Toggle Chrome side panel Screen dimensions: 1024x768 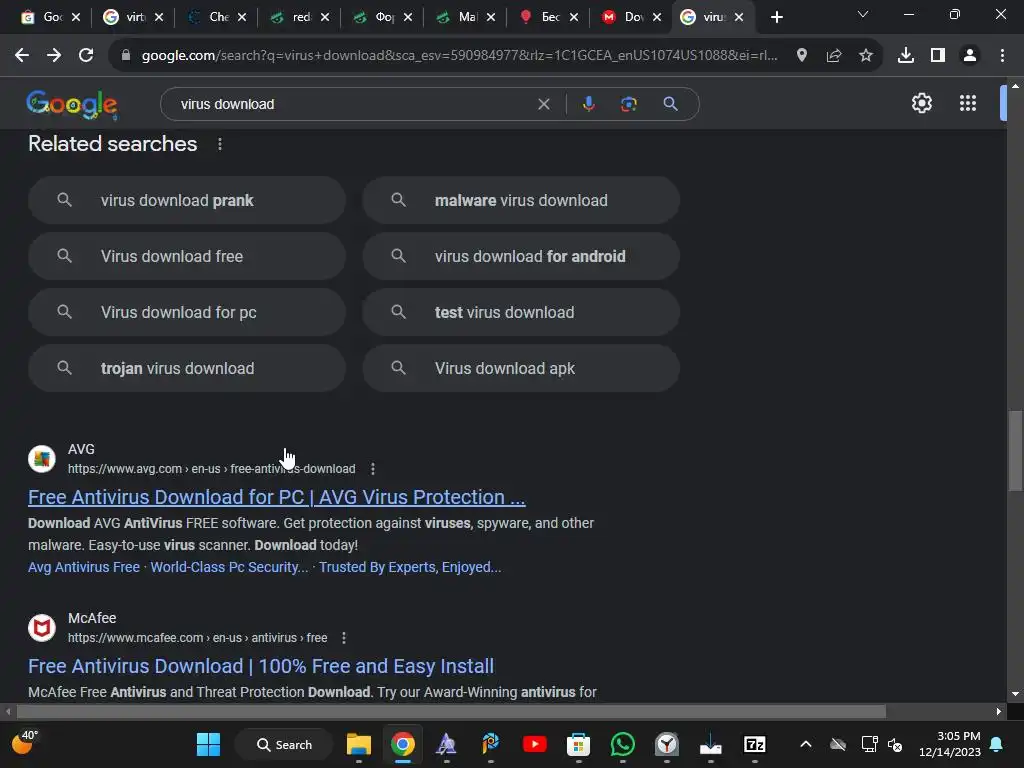coord(938,56)
